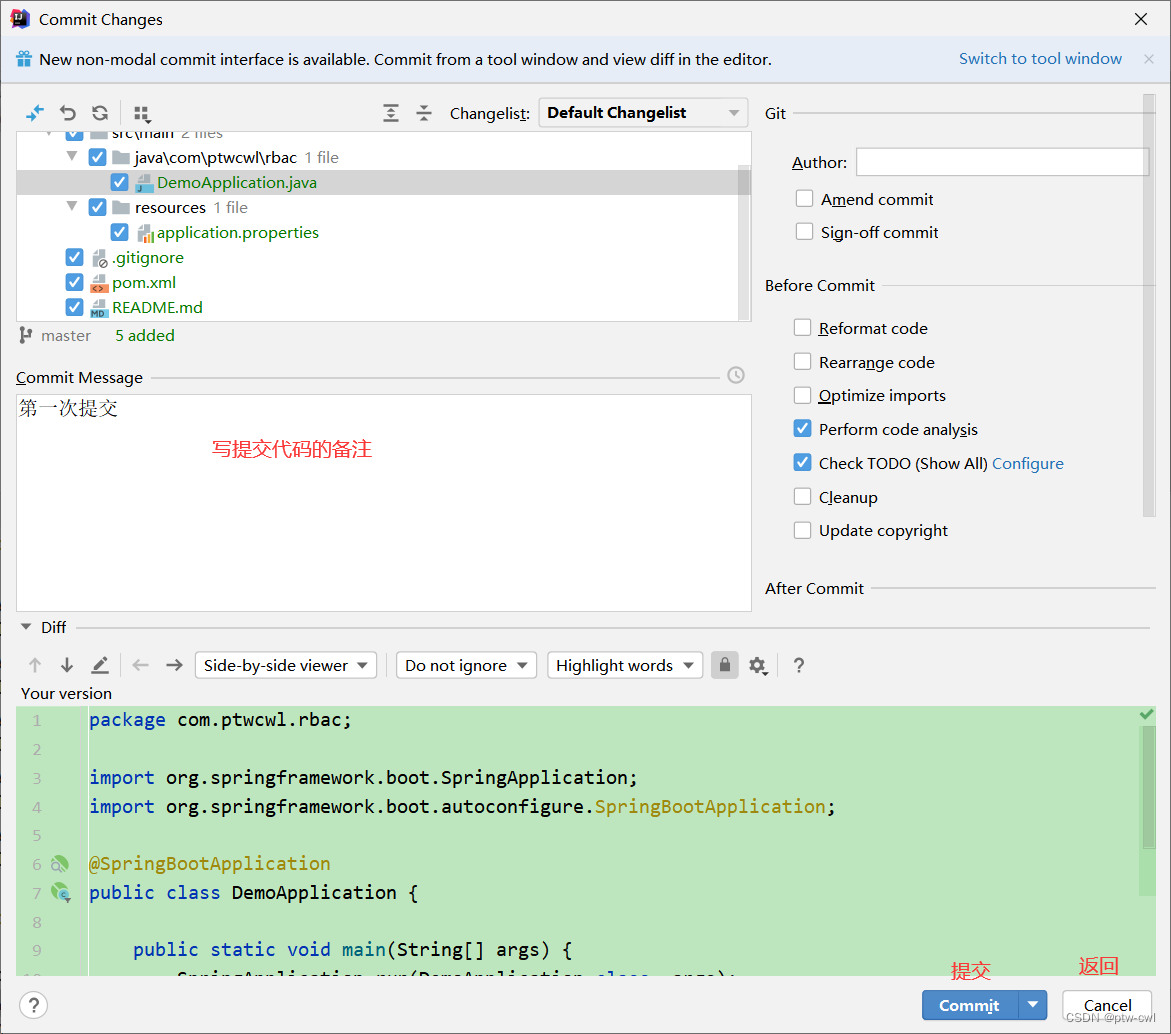Screen dimensions: 1171x1034
Task: Dismiss the non-modal commit banner
Action: click(1149, 59)
